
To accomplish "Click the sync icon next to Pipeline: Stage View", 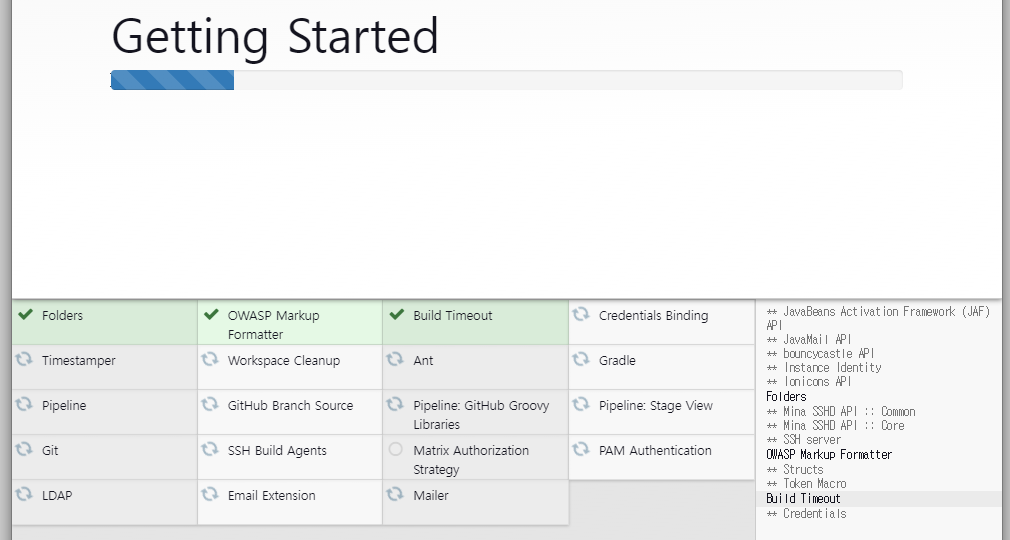I will [x=581, y=404].
